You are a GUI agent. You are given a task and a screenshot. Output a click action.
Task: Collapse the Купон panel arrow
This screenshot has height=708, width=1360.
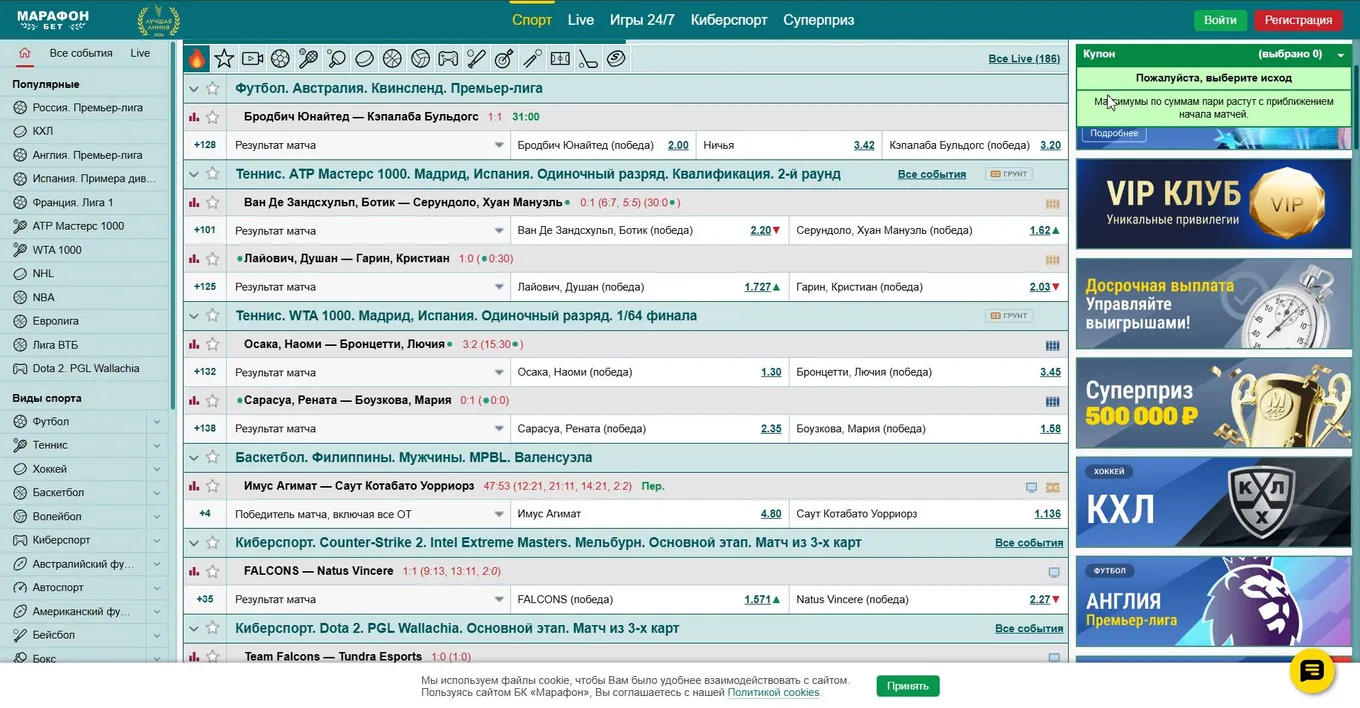(1341, 55)
